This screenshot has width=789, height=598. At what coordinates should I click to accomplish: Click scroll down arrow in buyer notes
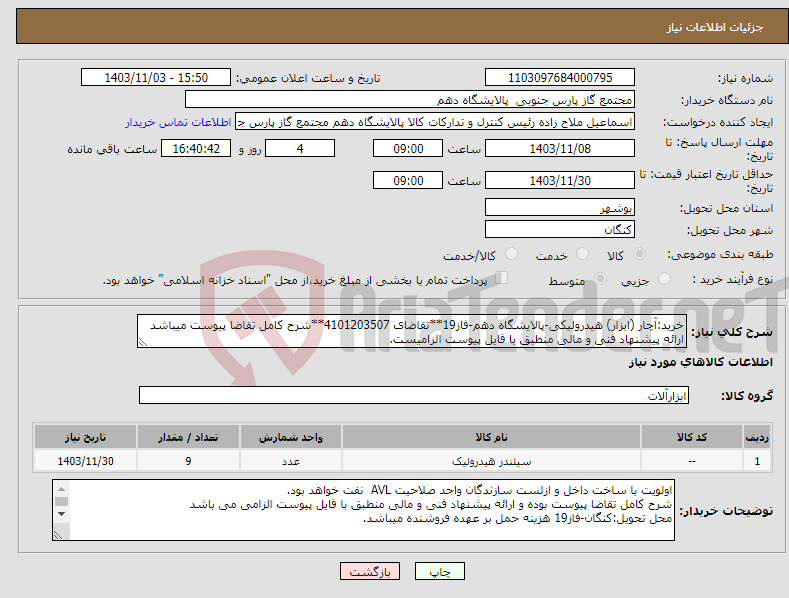[61, 514]
